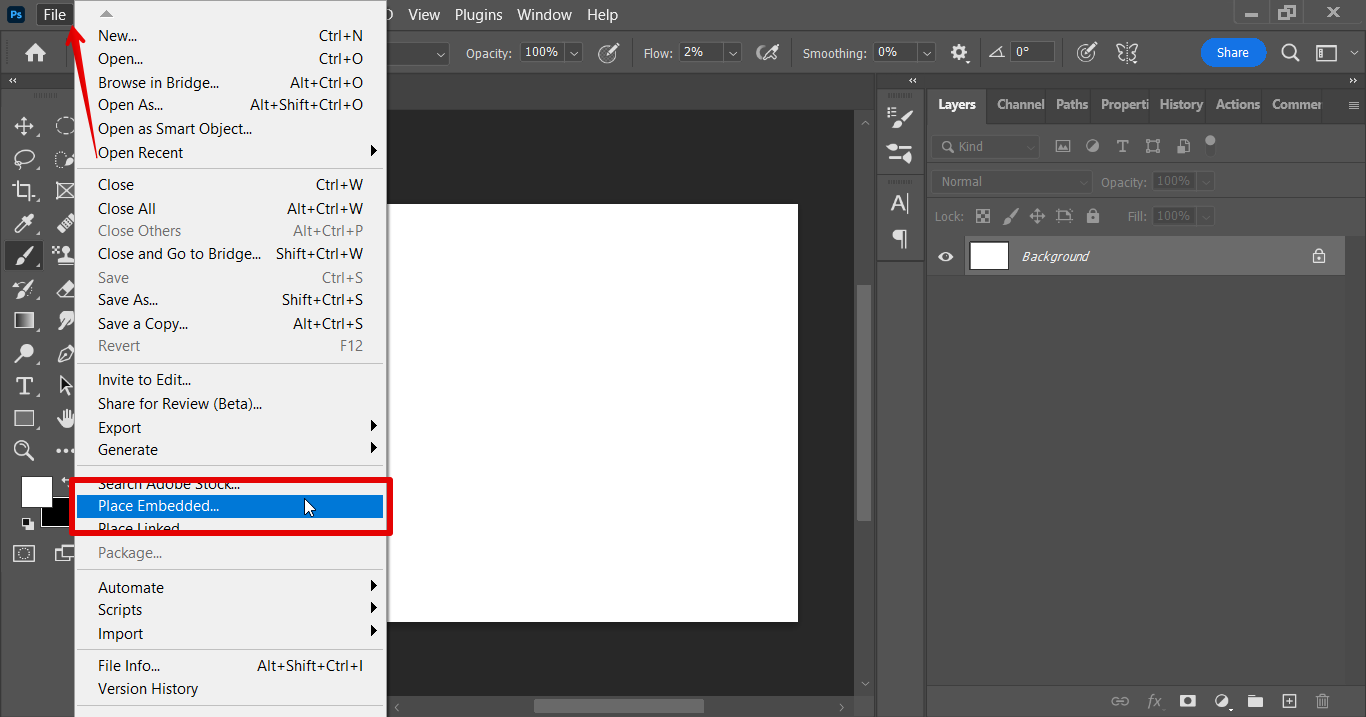Open the Brush Settings panel icon
This screenshot has height=717, width=1366.
point(900,119)
